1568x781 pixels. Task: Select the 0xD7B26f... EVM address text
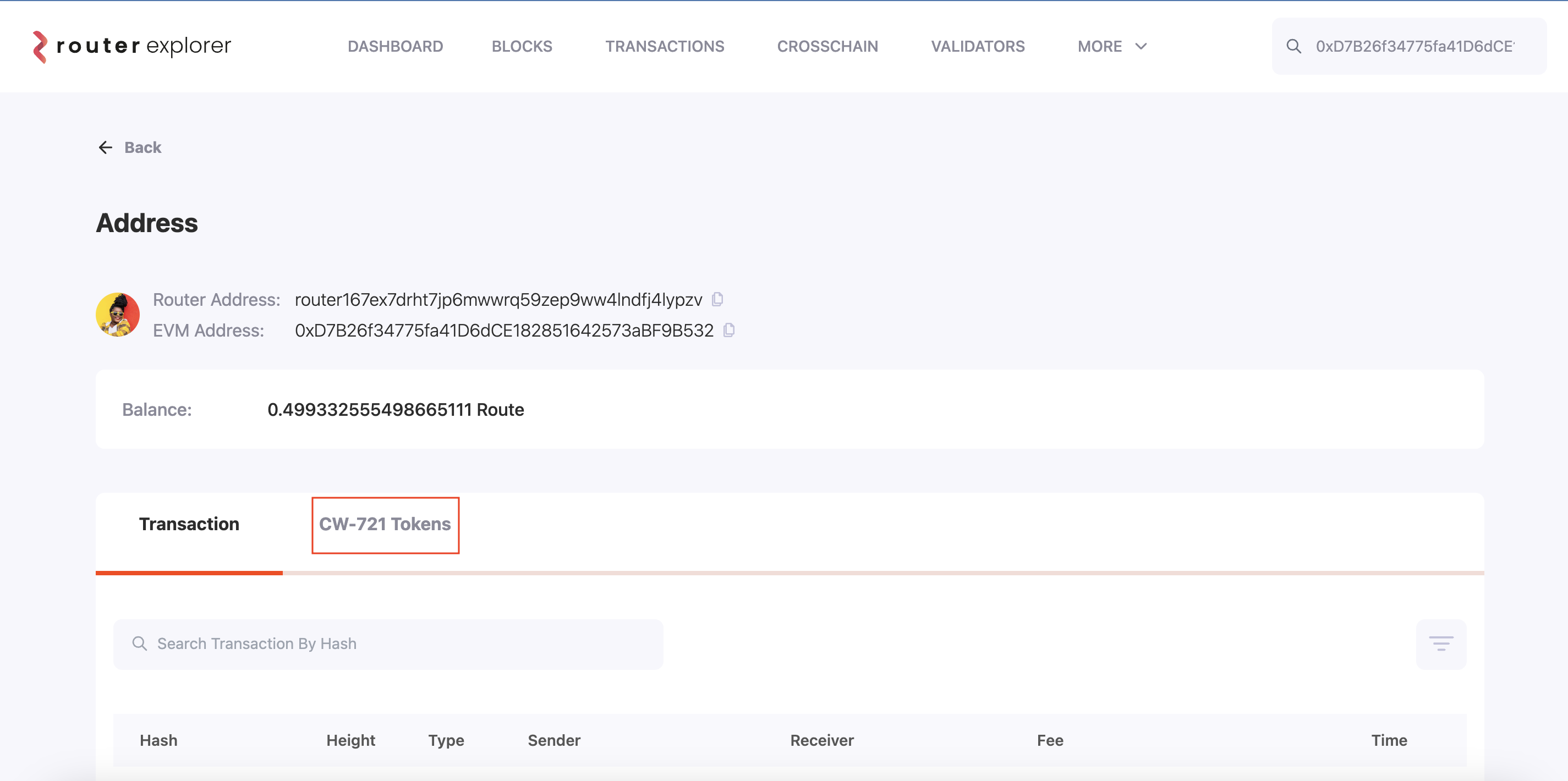504,330
